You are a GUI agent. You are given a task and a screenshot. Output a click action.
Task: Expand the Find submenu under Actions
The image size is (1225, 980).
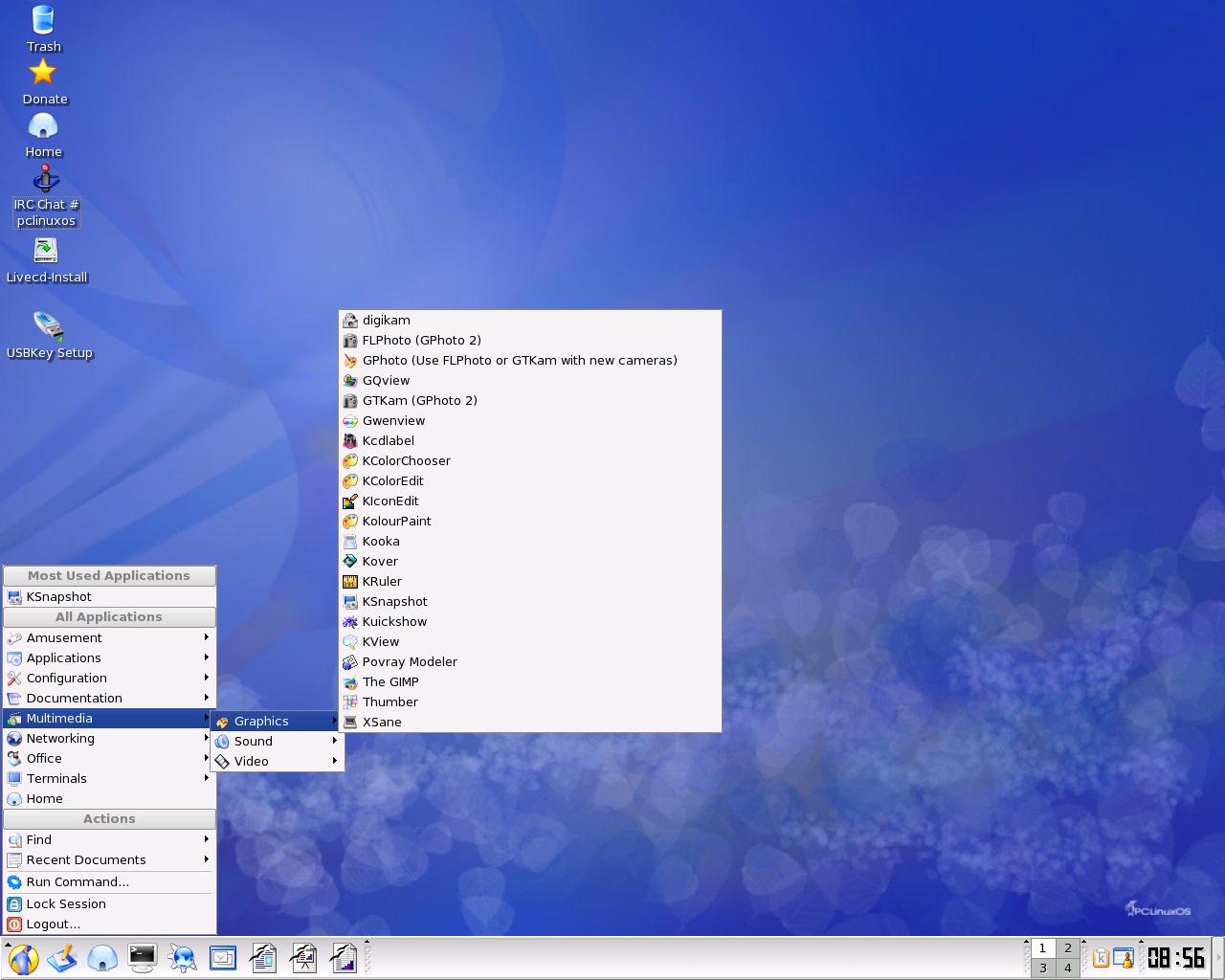[109, 840]
